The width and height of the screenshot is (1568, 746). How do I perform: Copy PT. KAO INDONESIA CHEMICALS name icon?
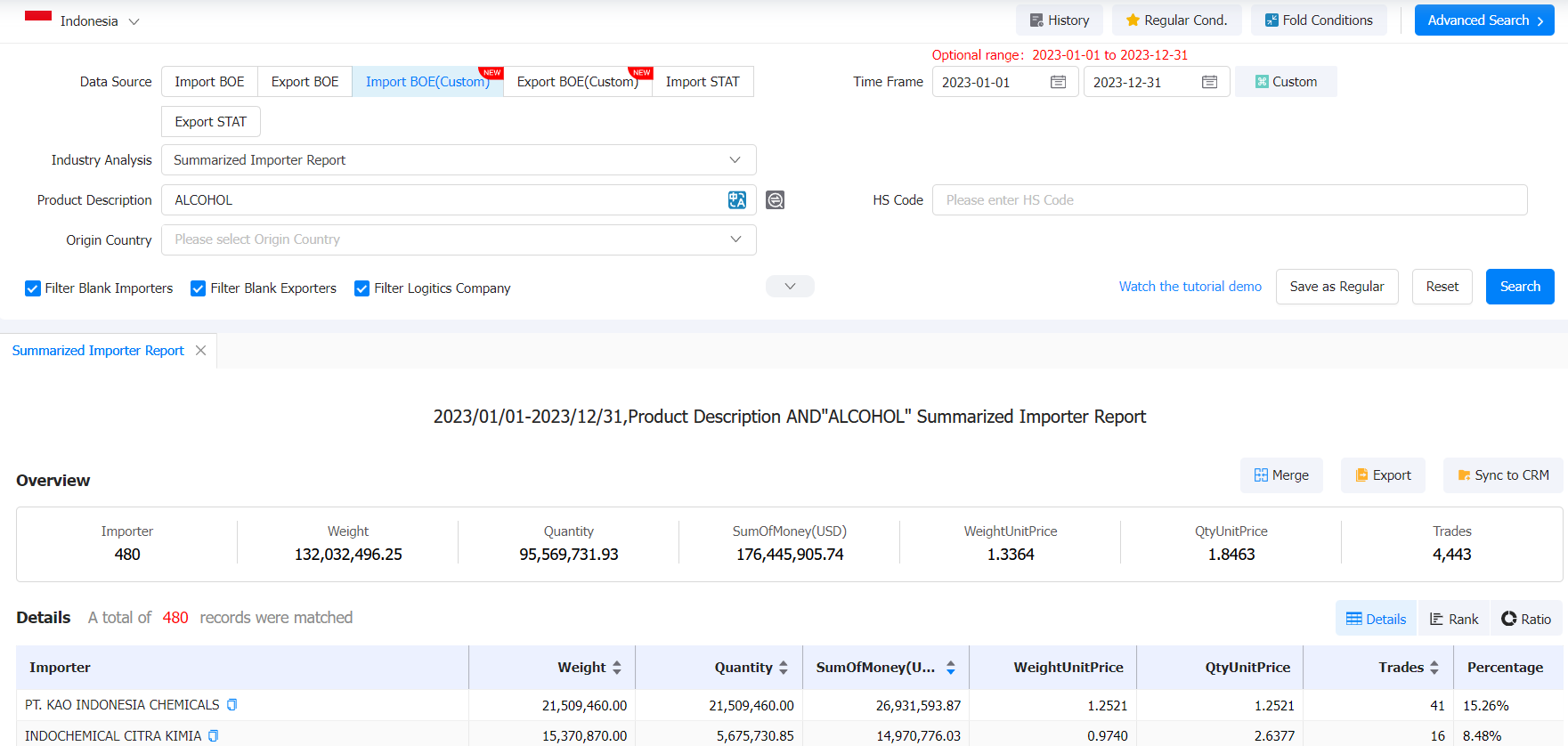[232, 705]
